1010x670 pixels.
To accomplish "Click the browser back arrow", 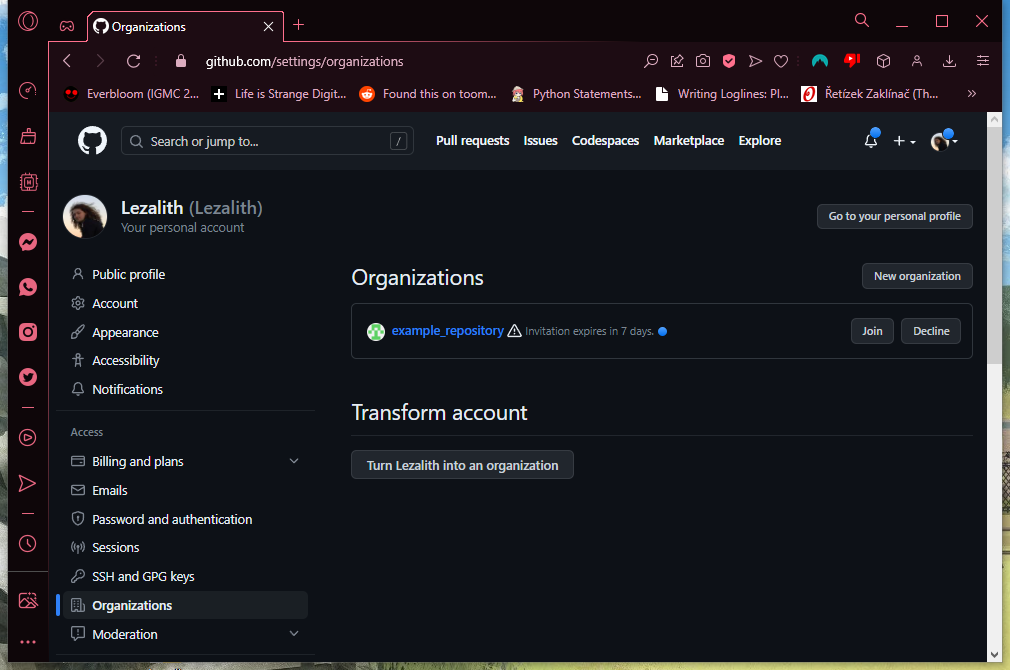I will pyautogui.click(x=67, y=61).
